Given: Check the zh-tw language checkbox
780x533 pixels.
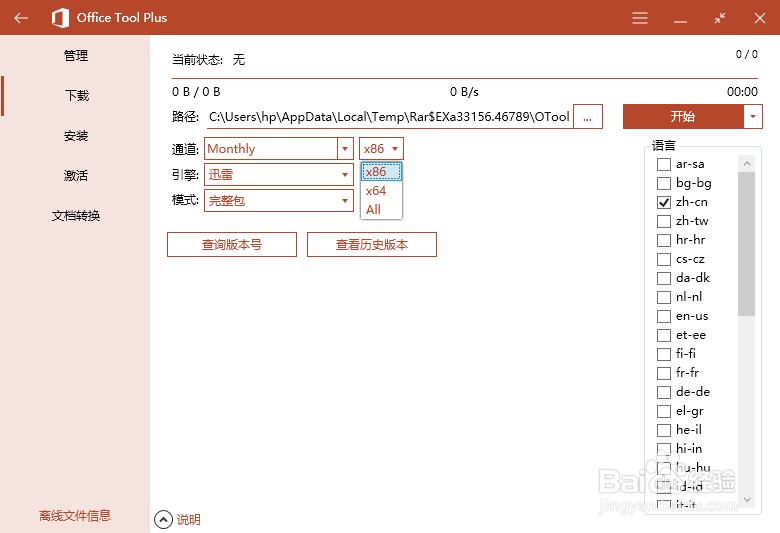Looking at the screenshot, I should tap(664, 221).
